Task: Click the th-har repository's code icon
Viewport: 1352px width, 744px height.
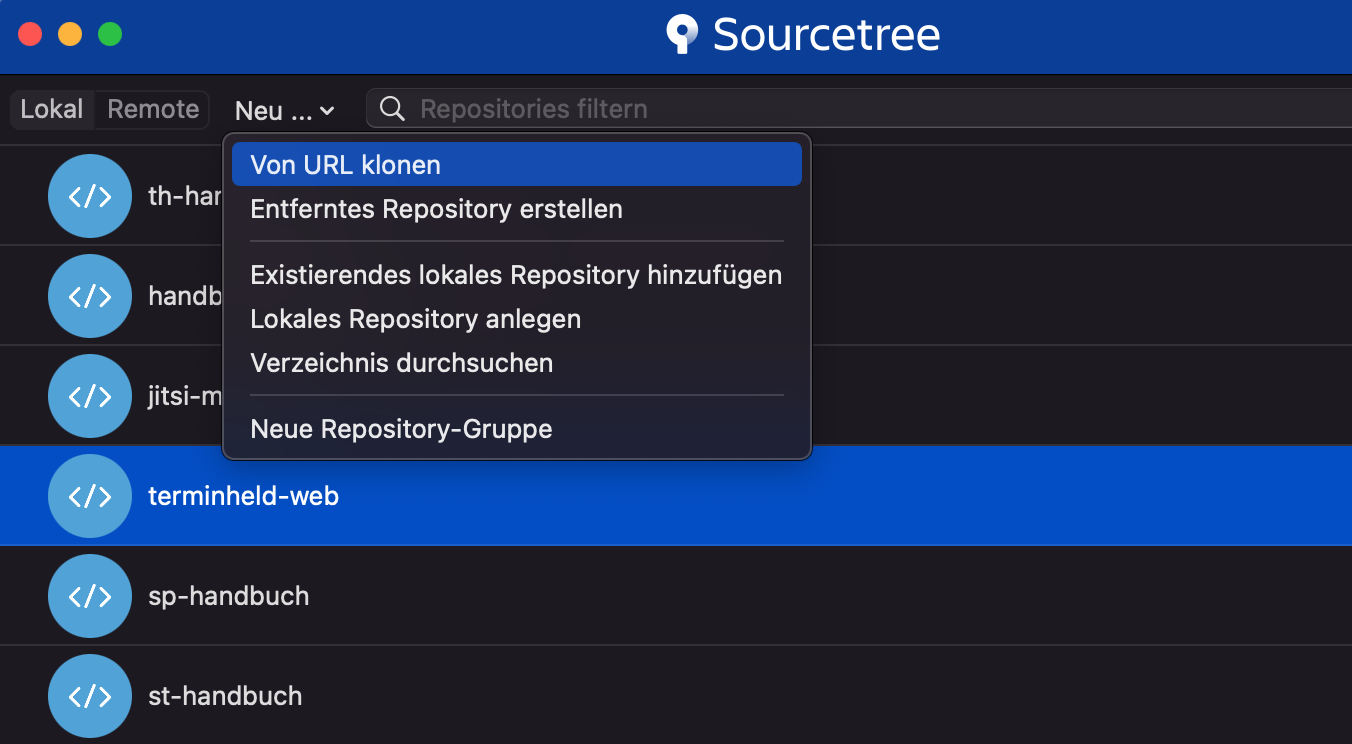Action: coord(90,196)
